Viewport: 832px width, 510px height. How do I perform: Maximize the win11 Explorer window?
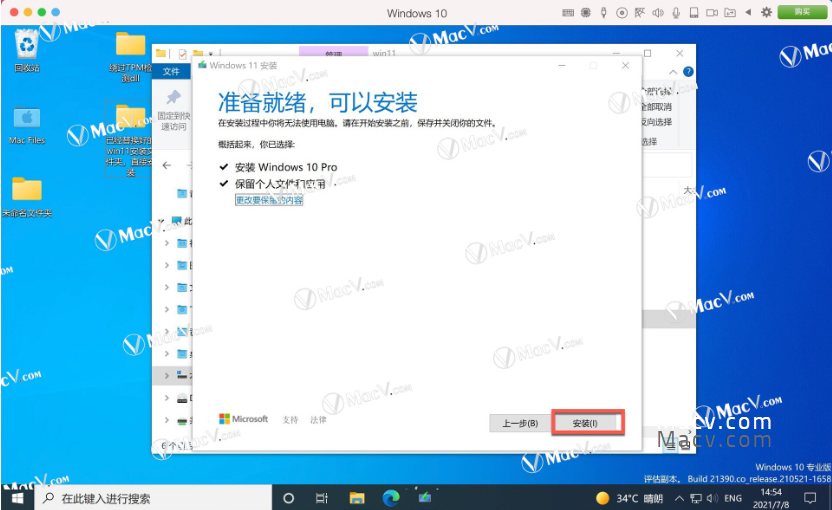pyautogui.click(x=647, y=53)
